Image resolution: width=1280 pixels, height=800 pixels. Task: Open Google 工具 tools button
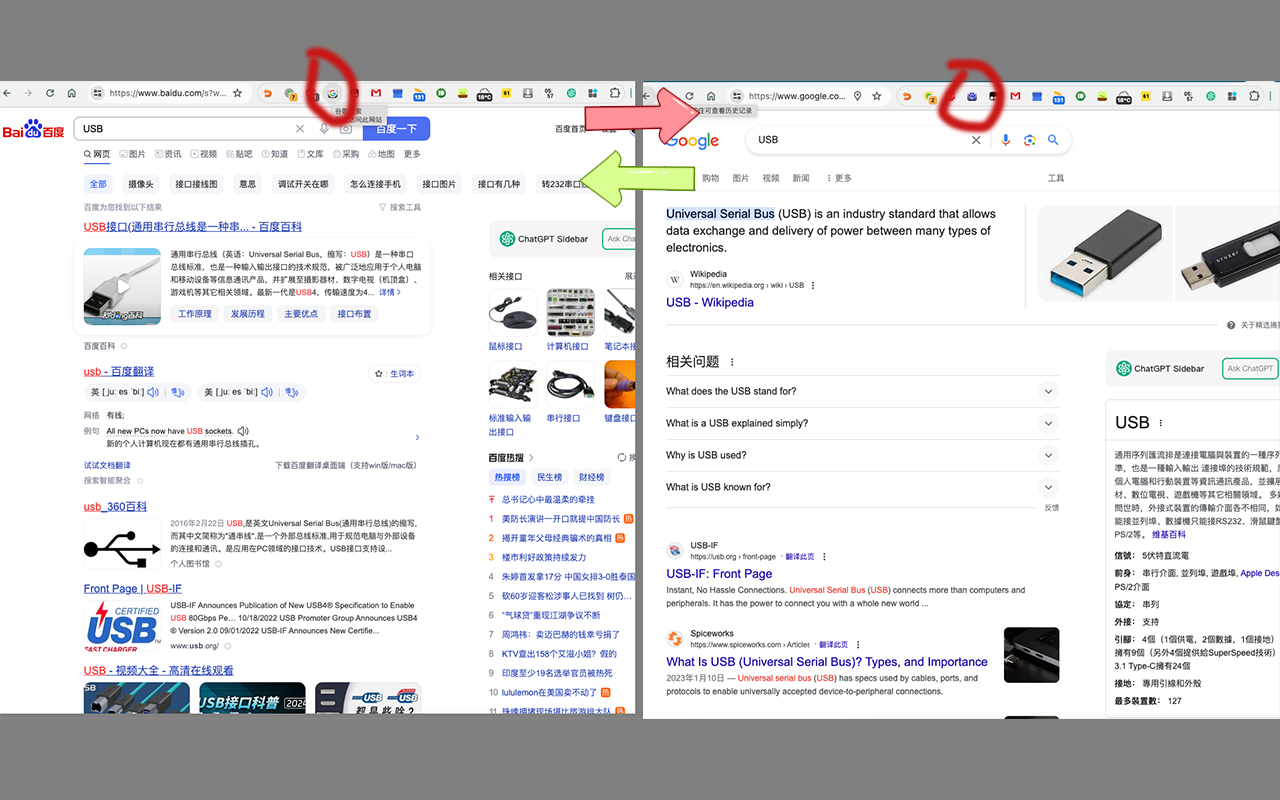(1056, 178)
